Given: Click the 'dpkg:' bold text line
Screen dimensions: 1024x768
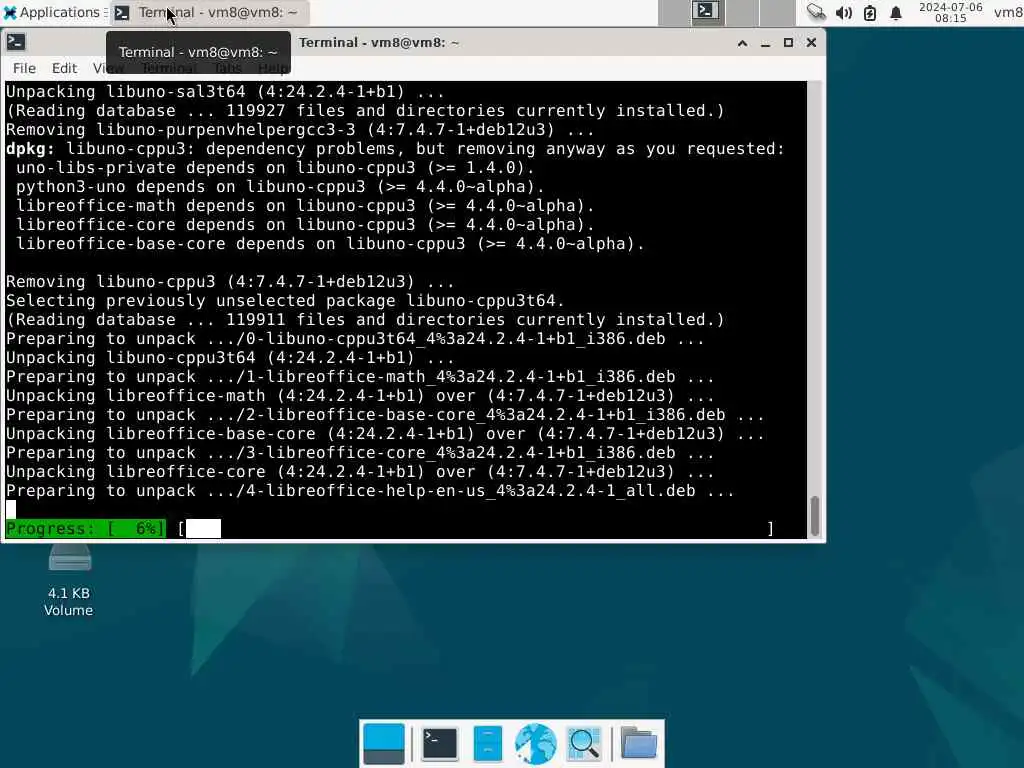Looking at the screenshot, I should tap(395, 149).
